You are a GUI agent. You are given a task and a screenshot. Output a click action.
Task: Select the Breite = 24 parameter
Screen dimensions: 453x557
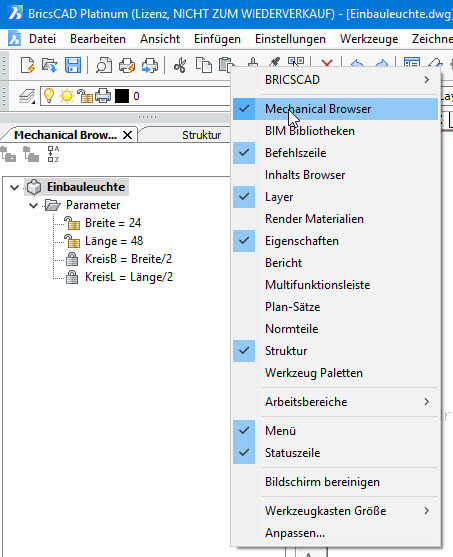[x=113, y=223]
